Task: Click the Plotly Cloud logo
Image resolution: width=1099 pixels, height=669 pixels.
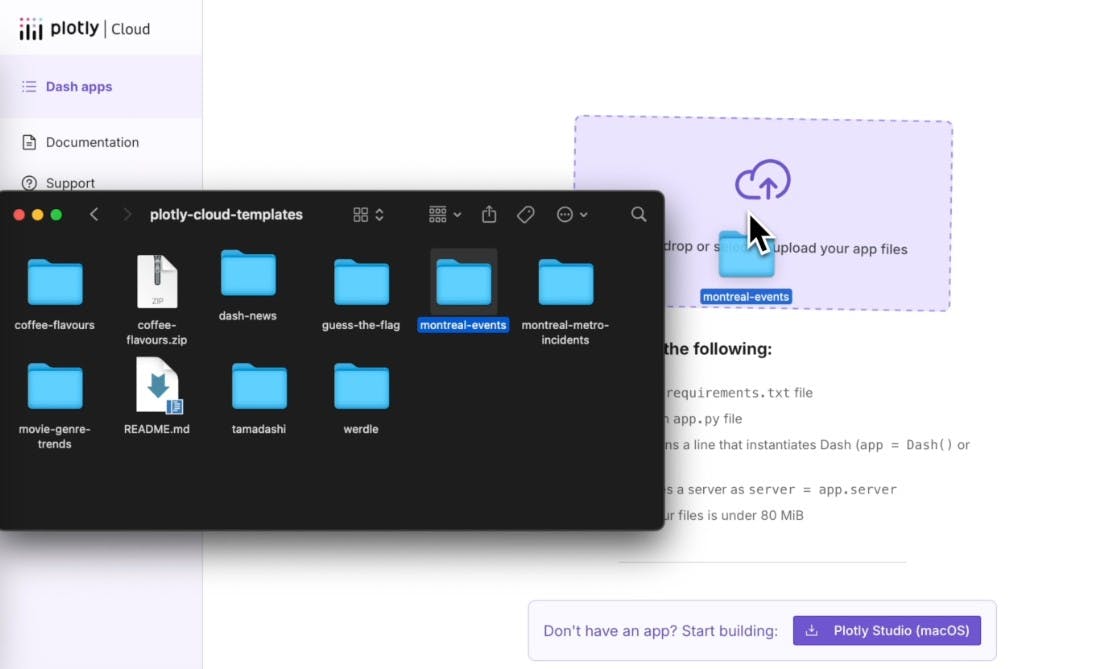Action: [85, 29]
